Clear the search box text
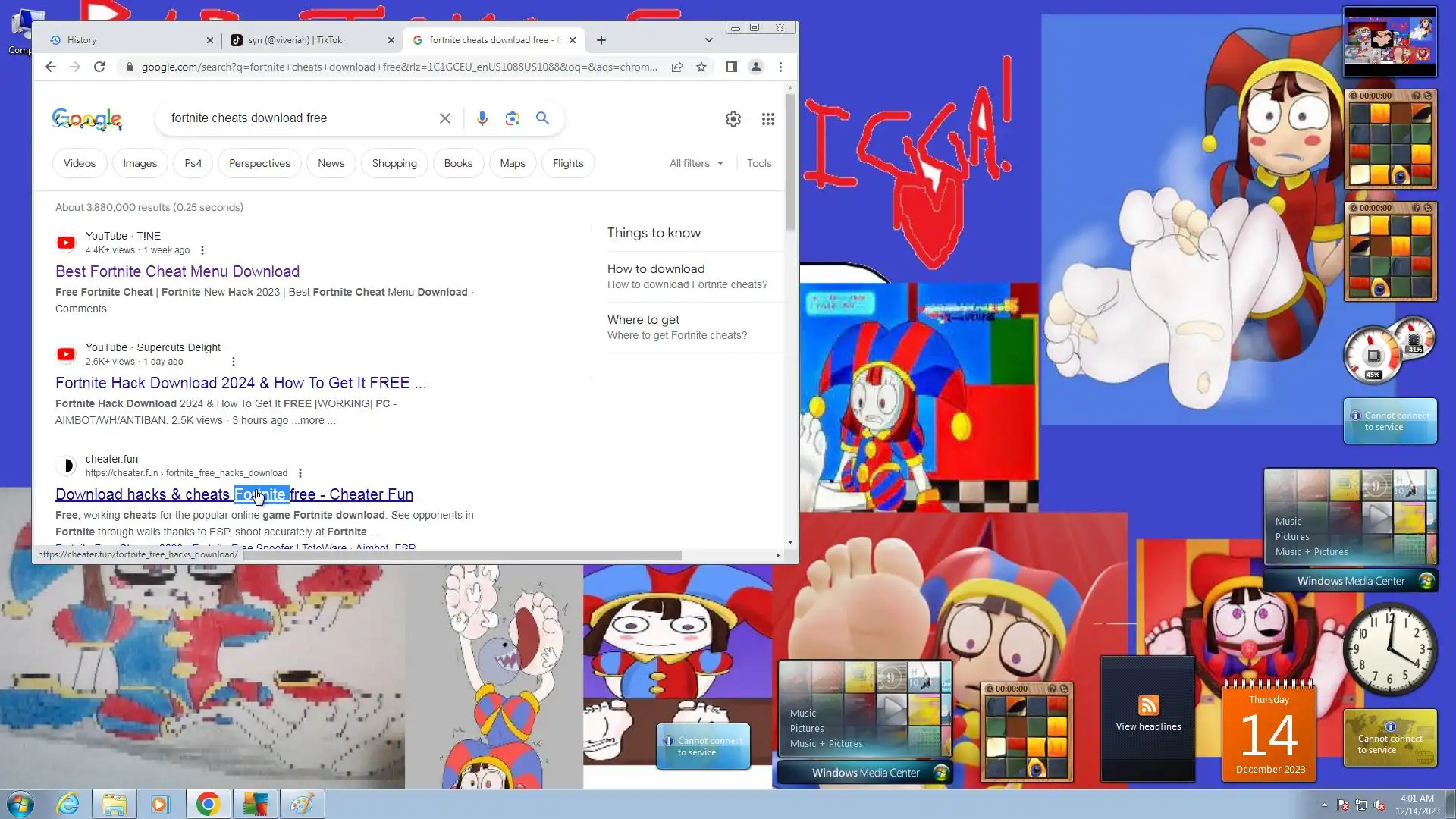The image size is (1456, 819). pos(445,118)
